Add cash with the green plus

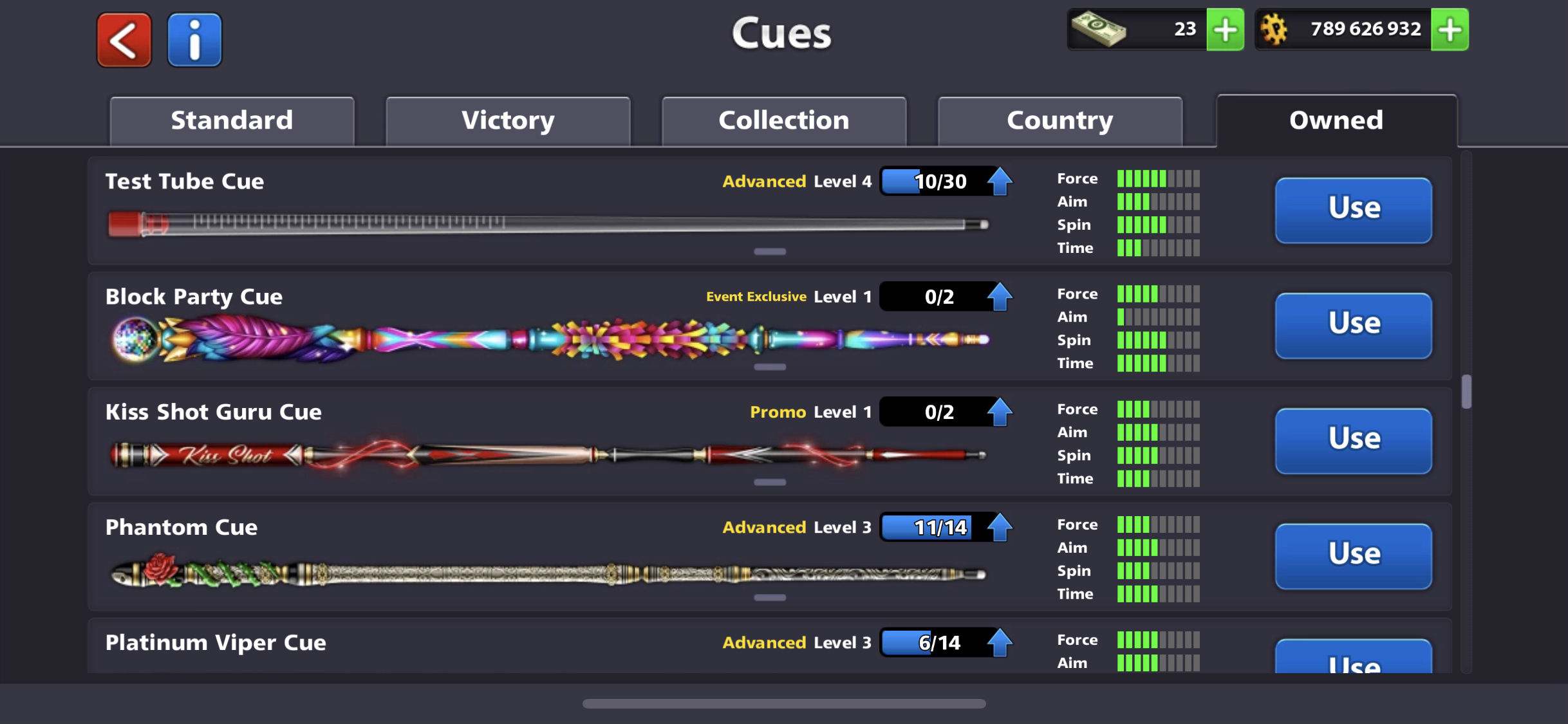(1225, 30)
